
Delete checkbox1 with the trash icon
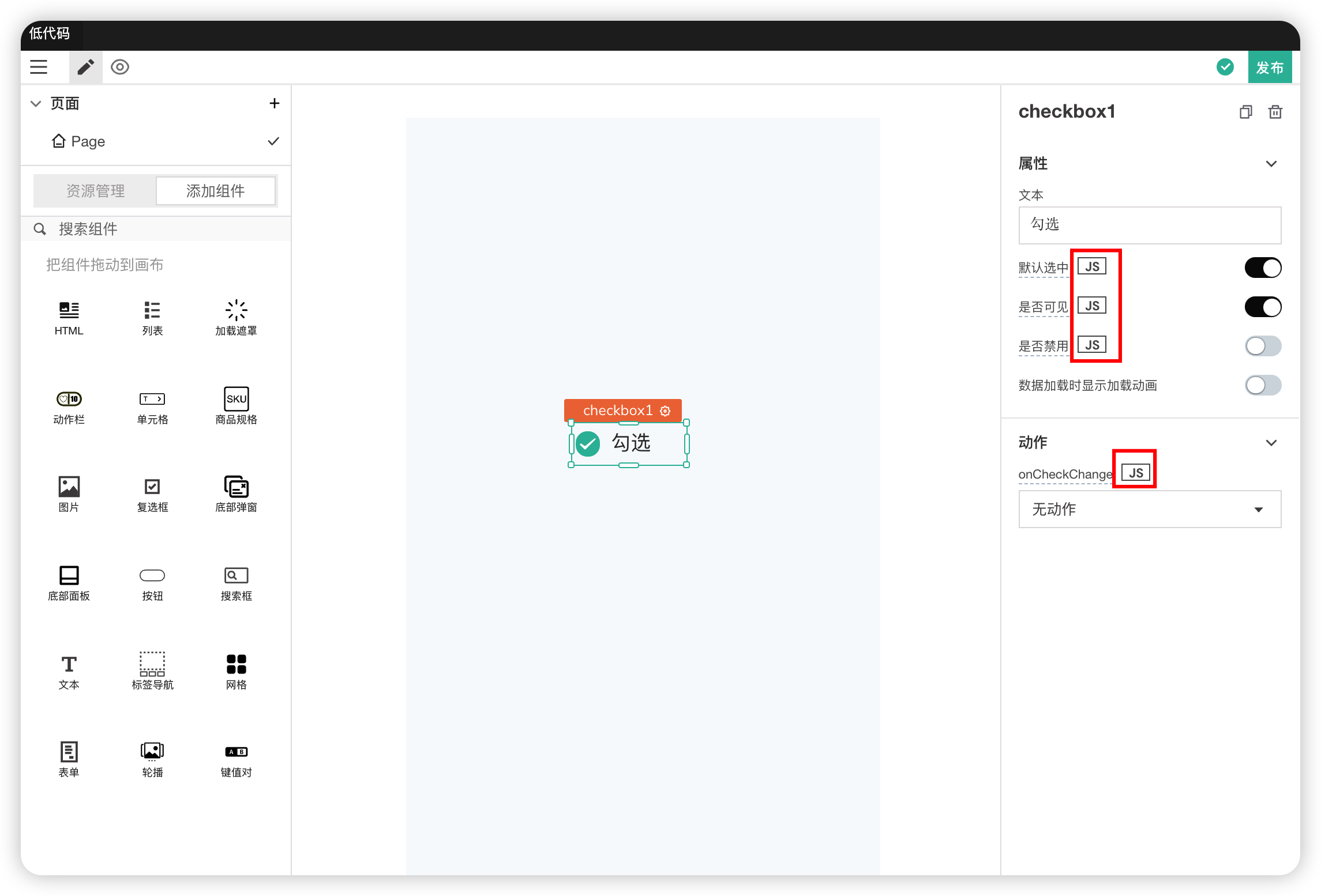1275,112
